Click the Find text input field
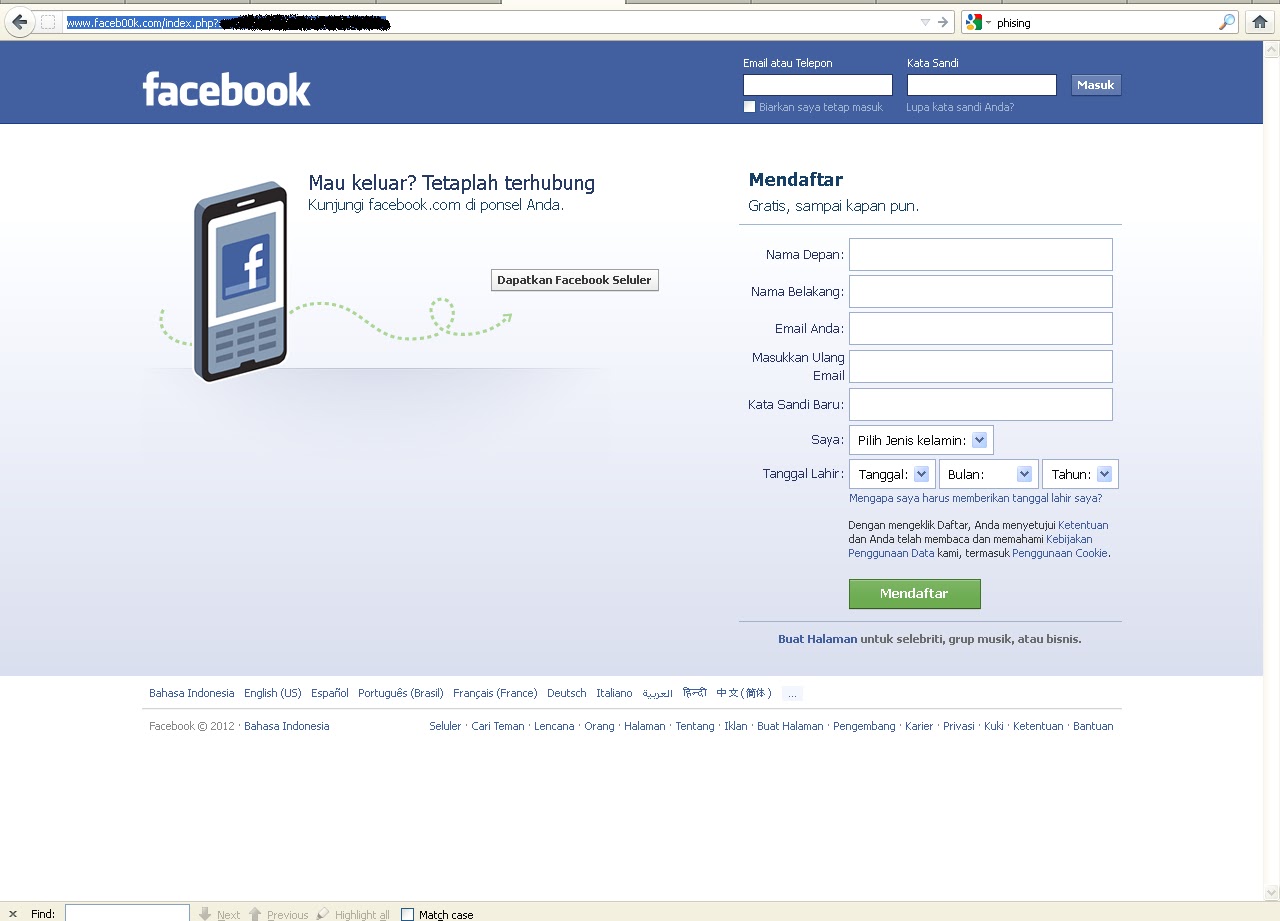The image size is (1280, 921). coord(127,914)
